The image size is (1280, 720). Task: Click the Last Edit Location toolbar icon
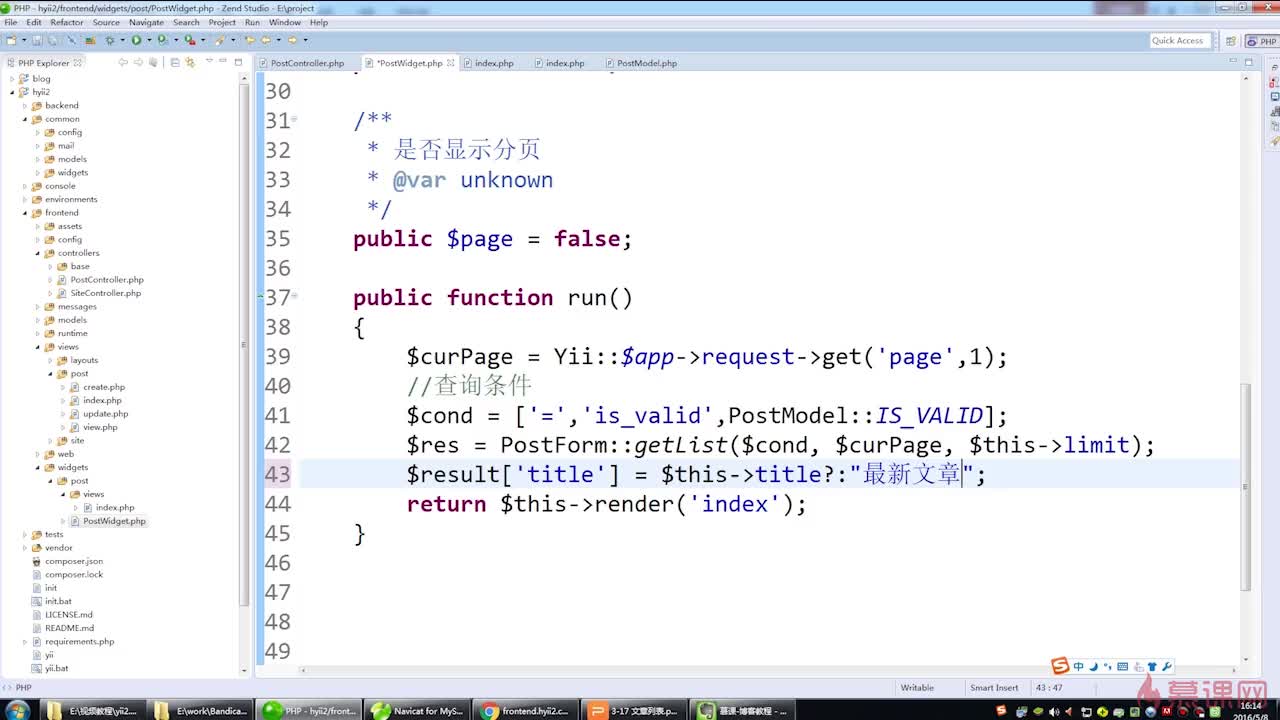[x=249, y=40]
